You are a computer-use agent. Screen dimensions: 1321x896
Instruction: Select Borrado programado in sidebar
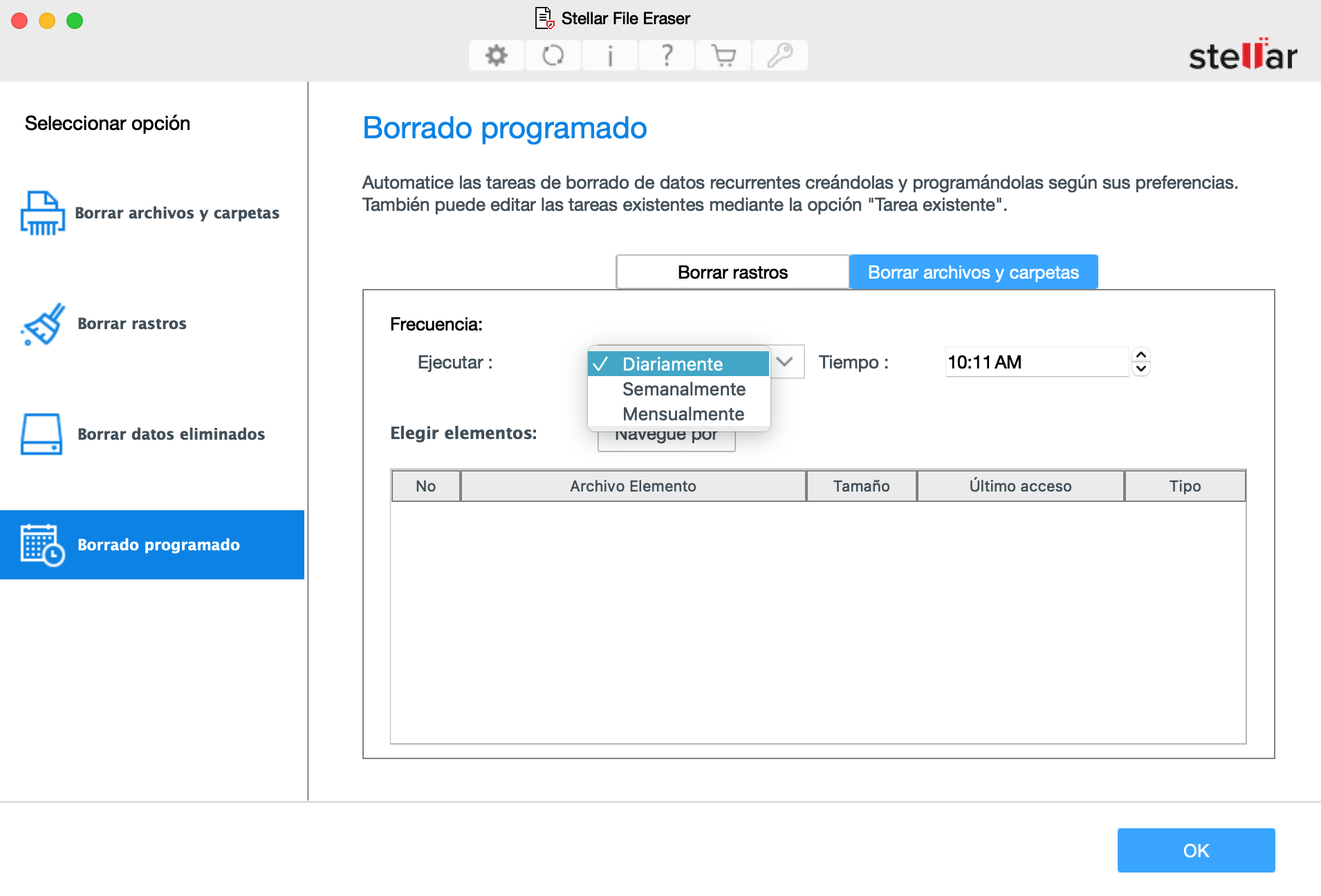152,545
